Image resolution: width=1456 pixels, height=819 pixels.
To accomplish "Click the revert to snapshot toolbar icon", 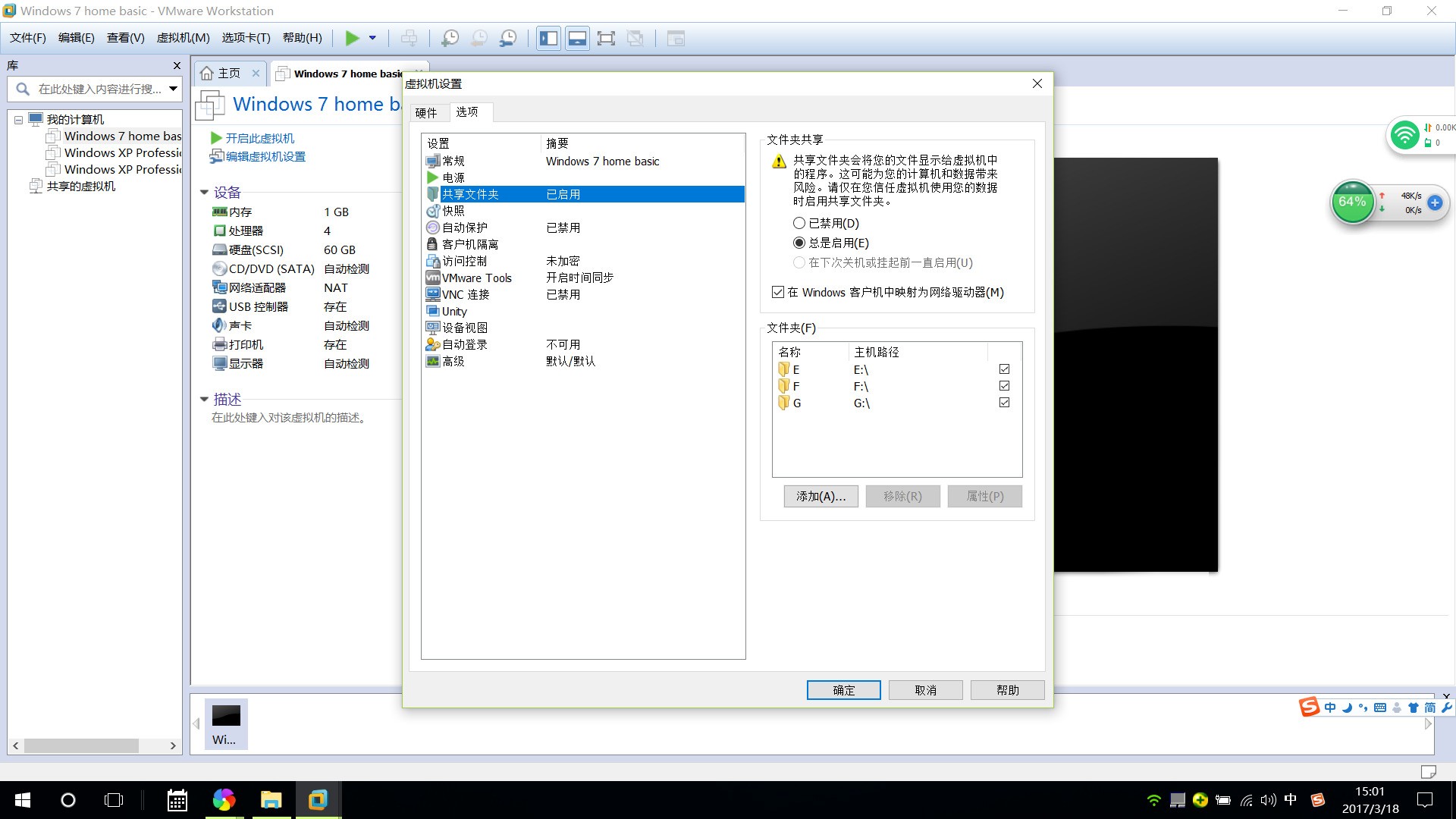I will (x=479, y=38).
